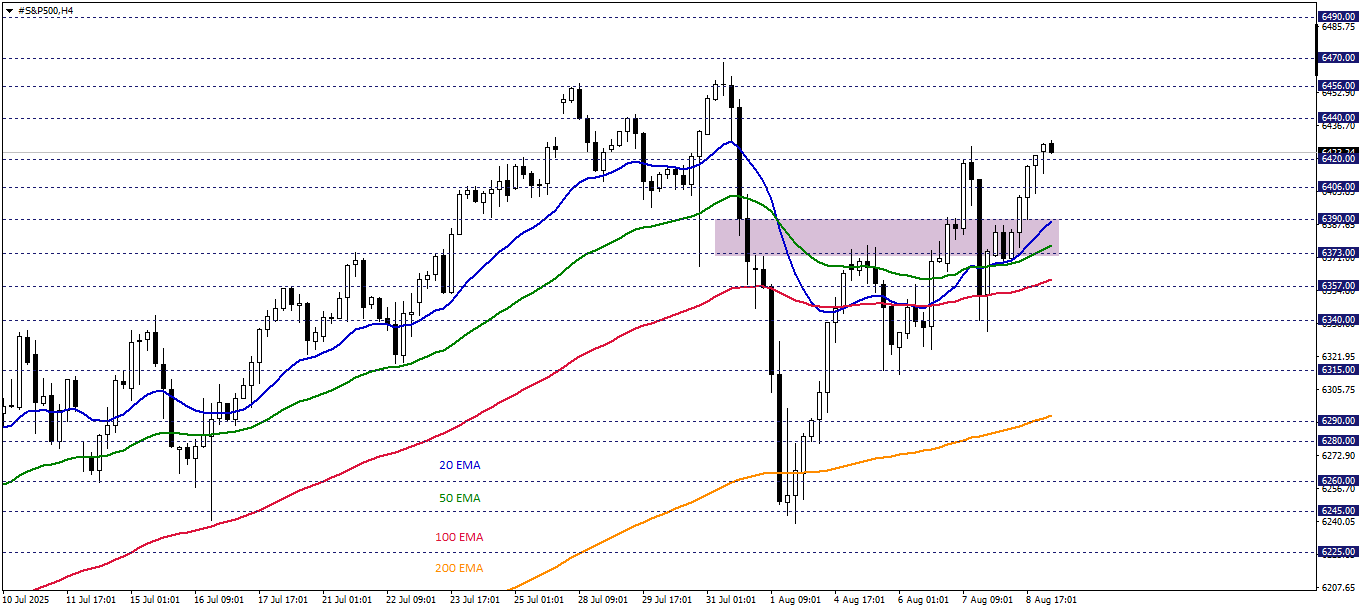The height and width of the screenshot is (611, 1362).
Task: Select the 6340.00 price level label
Action: pyautogui.click(x=1338, y=320)
